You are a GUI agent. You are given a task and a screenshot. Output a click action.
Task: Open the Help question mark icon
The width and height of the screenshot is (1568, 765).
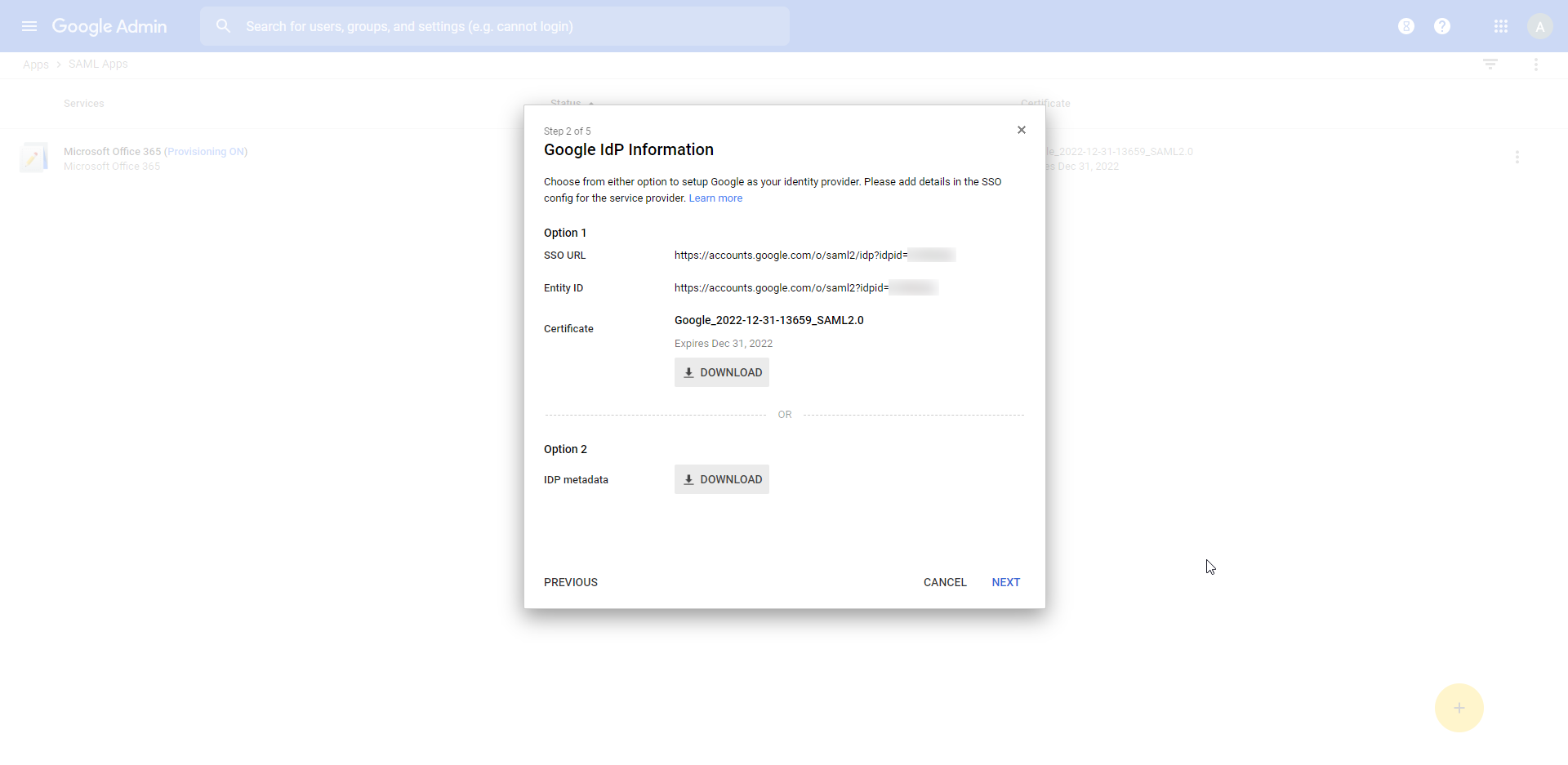pyautogui.click(x=1442, y=26)
